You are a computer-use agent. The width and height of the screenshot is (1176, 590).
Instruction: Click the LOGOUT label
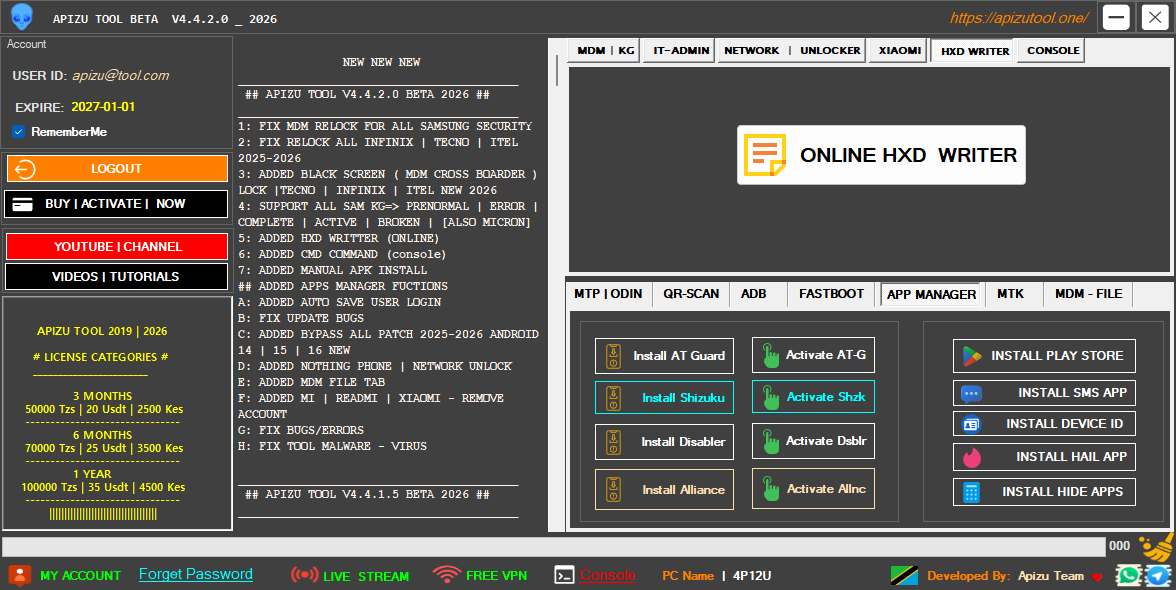[116, 169]
